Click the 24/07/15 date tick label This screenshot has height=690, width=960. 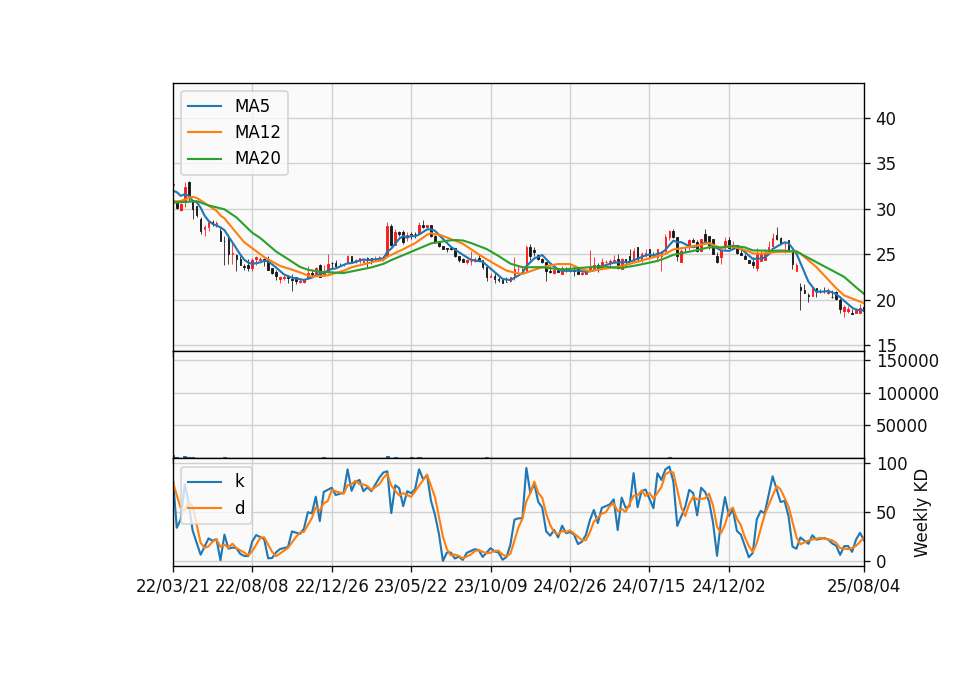point(649,586)
